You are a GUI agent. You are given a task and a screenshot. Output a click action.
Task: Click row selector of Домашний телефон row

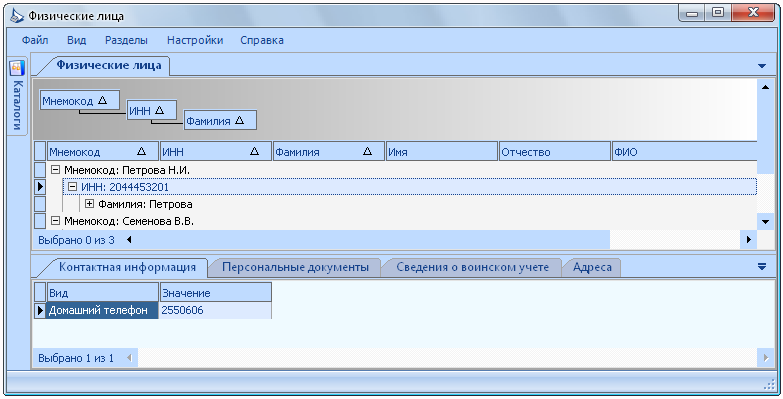point(40,310)
